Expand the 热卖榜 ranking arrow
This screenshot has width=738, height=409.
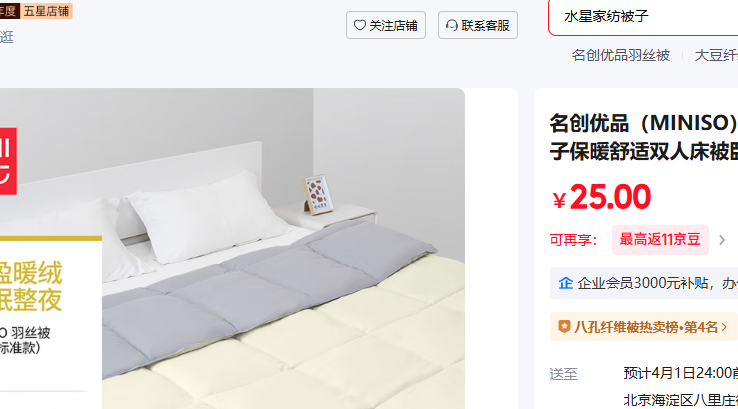pos(724,327)
